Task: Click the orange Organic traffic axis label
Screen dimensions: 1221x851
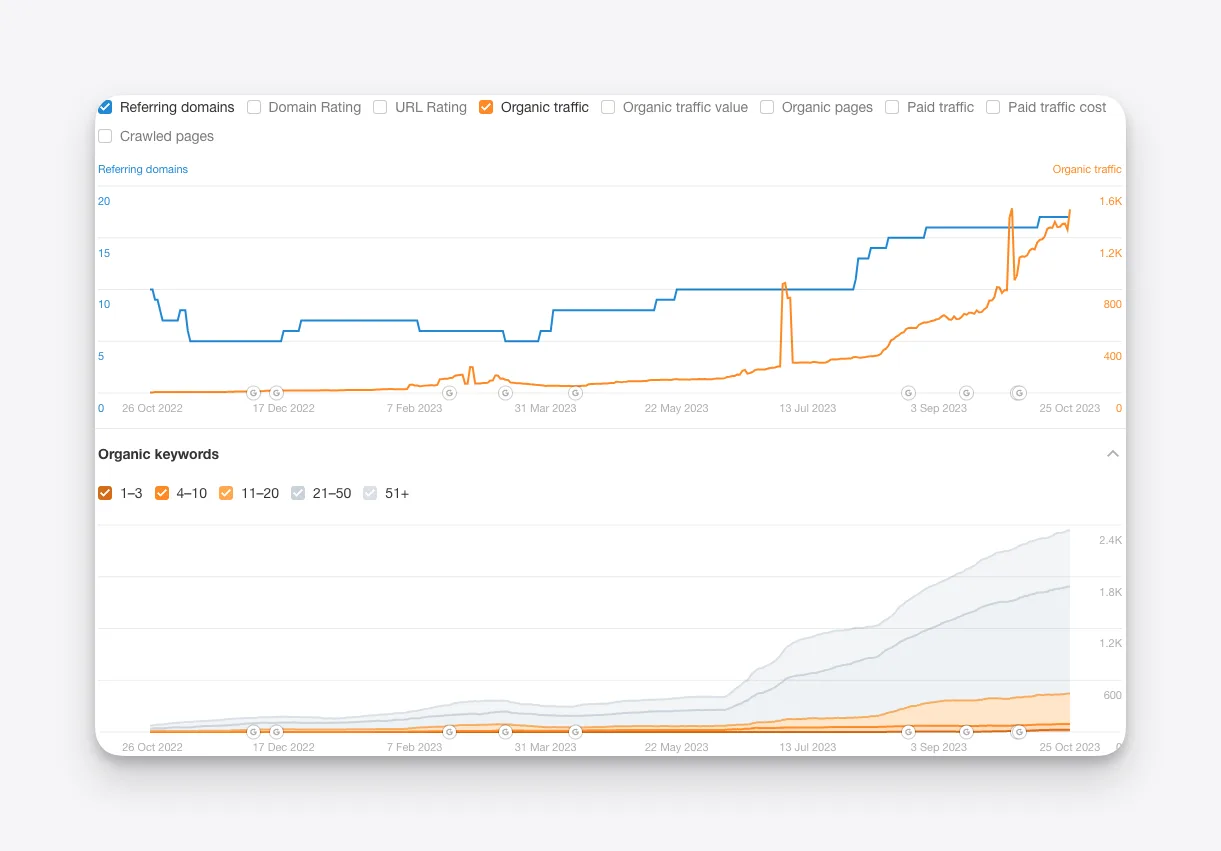Action: coord(1087,169)
